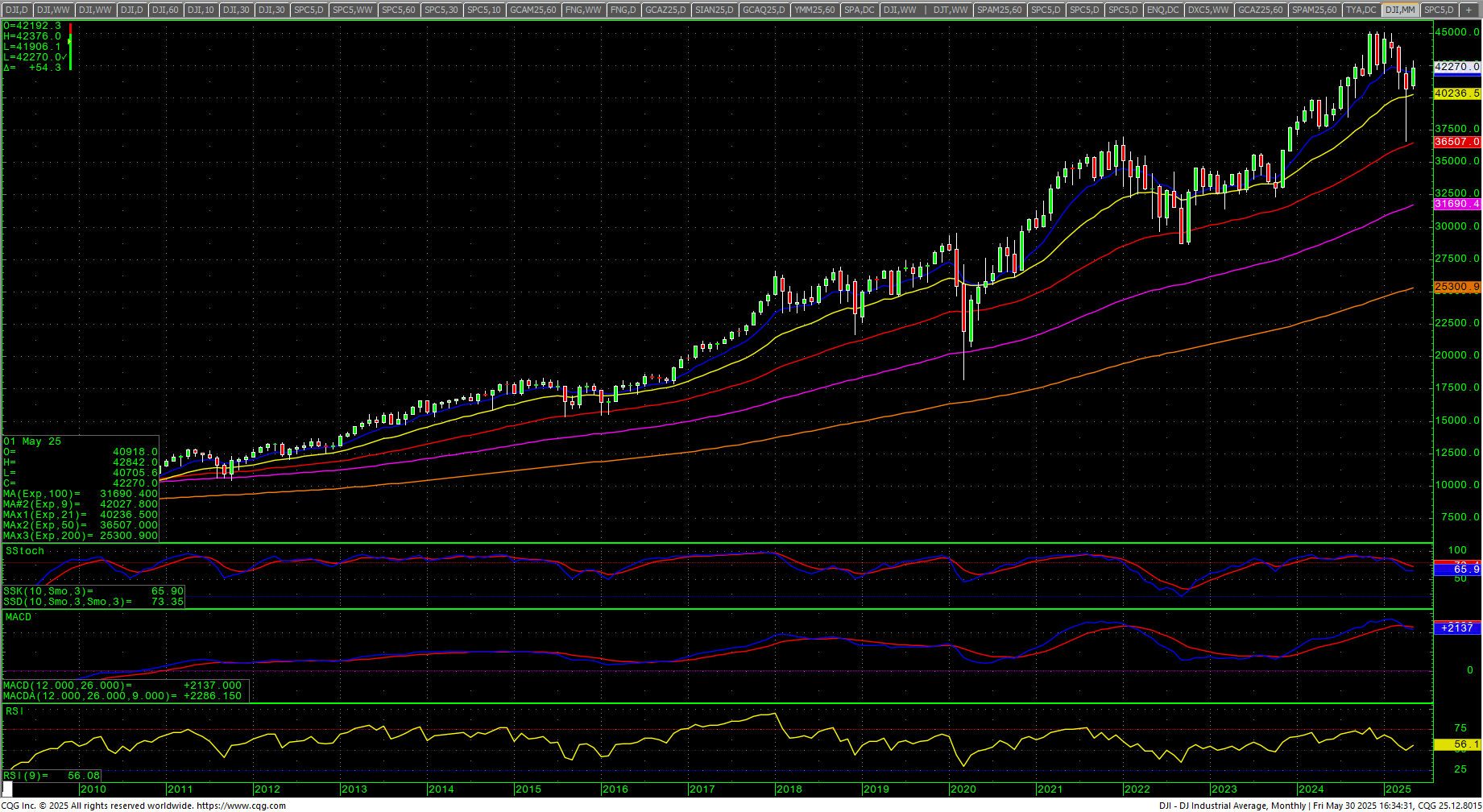Select the active DJI,MM tab
1483x812 pixels.
(x=1400, y=10)
